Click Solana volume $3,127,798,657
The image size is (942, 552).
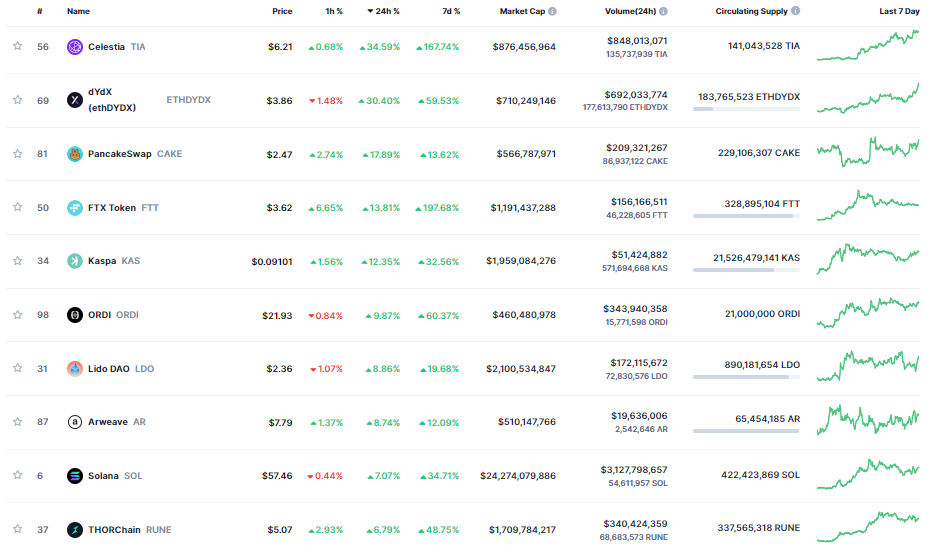coord(634,470)
